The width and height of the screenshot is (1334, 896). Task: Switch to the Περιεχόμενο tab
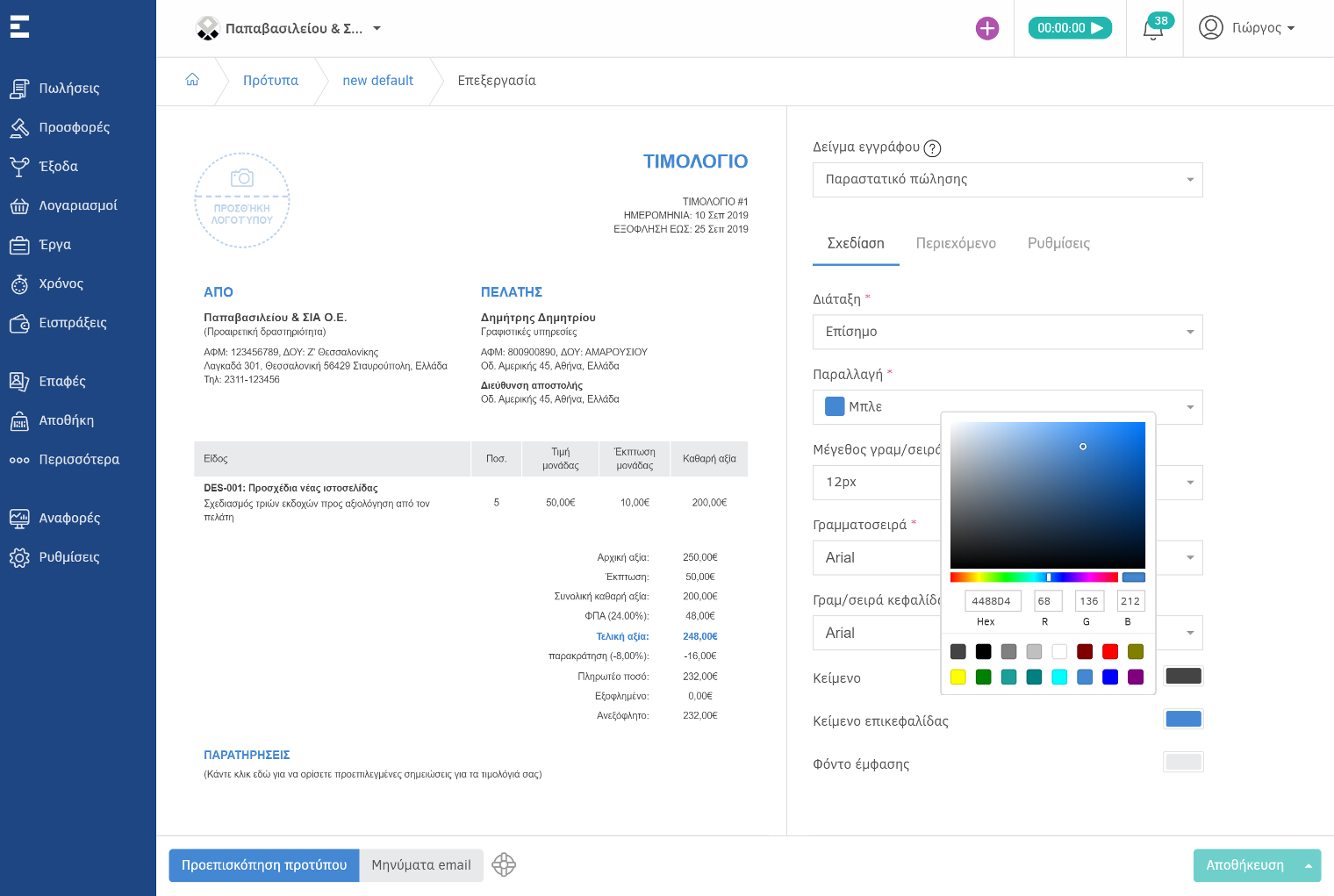(x=956, y=243)
